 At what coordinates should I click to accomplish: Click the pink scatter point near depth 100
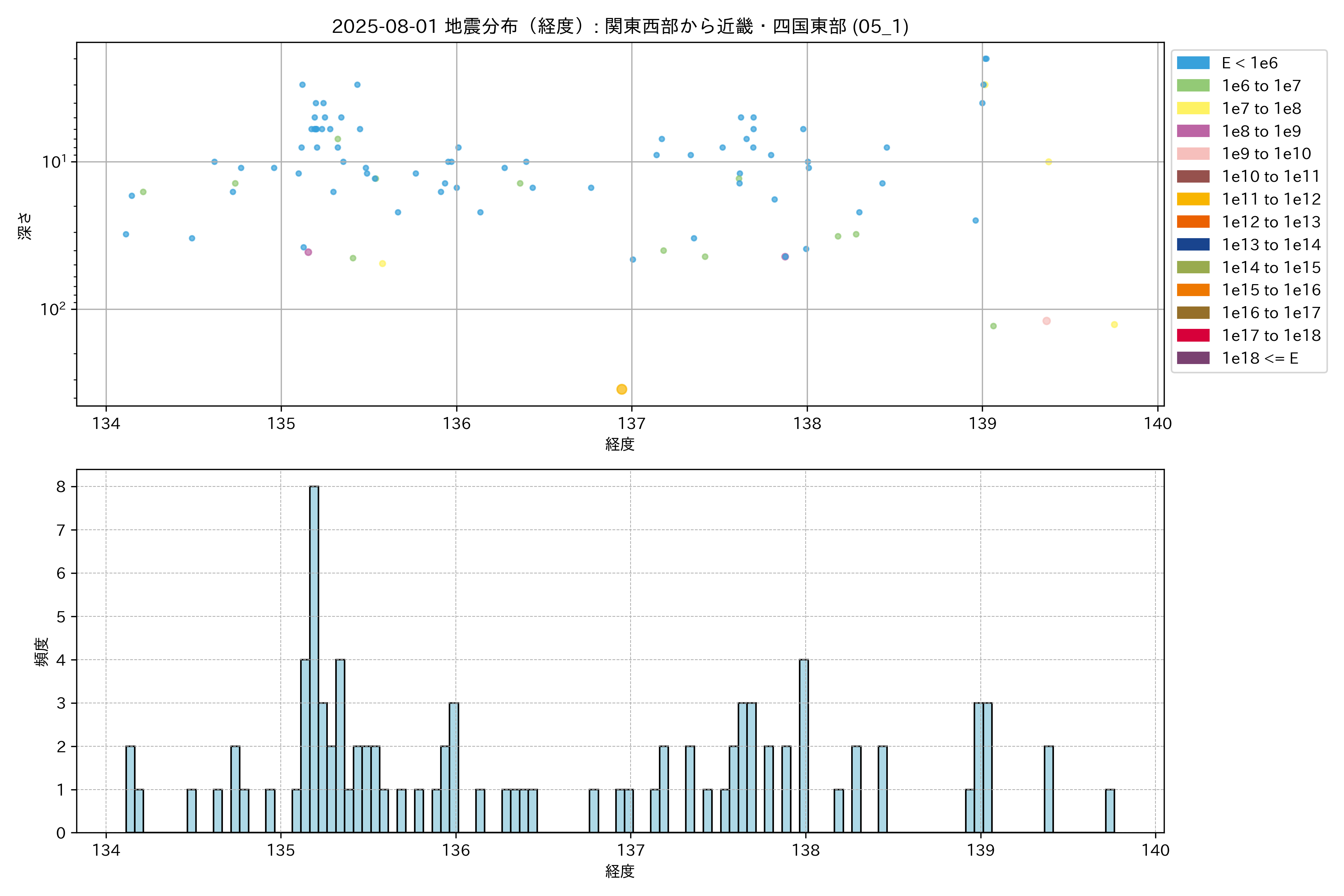(x=1046, y=321)
